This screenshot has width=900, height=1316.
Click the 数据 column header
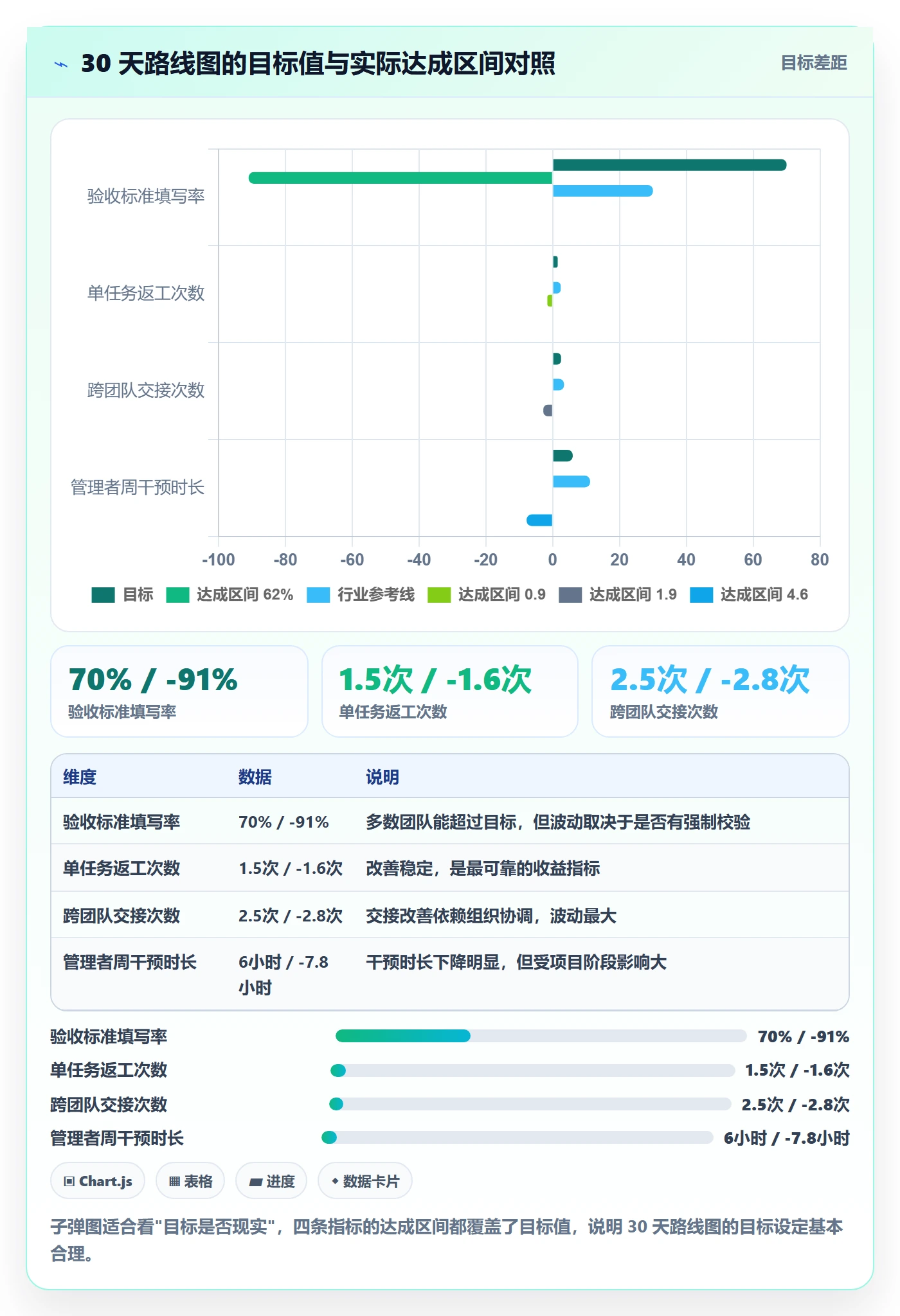pos(255,777)
